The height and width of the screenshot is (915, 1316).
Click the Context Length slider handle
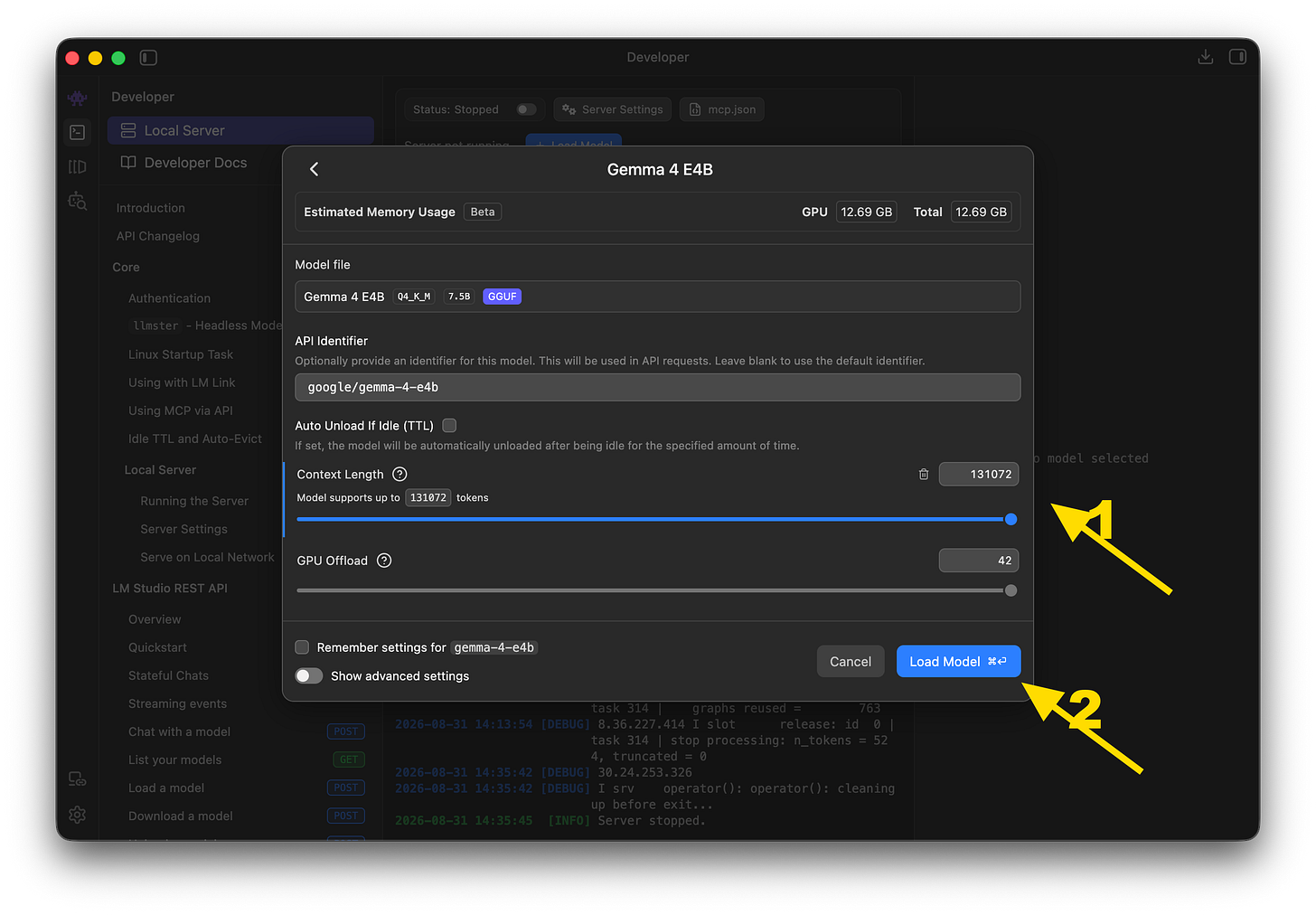click(x=1010, y=519)
